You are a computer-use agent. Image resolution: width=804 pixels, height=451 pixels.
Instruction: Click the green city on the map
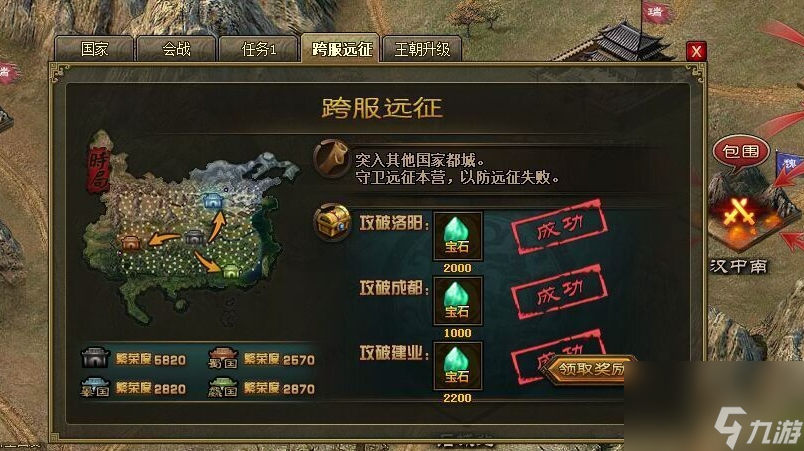pos(231,270)
